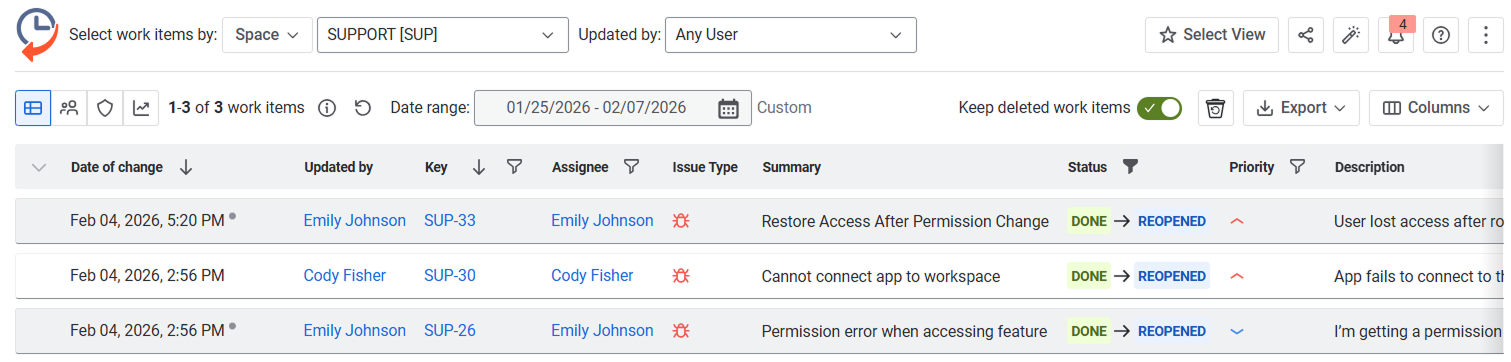
Task: Open the help question mark icon
Action: pos(1440,35)
